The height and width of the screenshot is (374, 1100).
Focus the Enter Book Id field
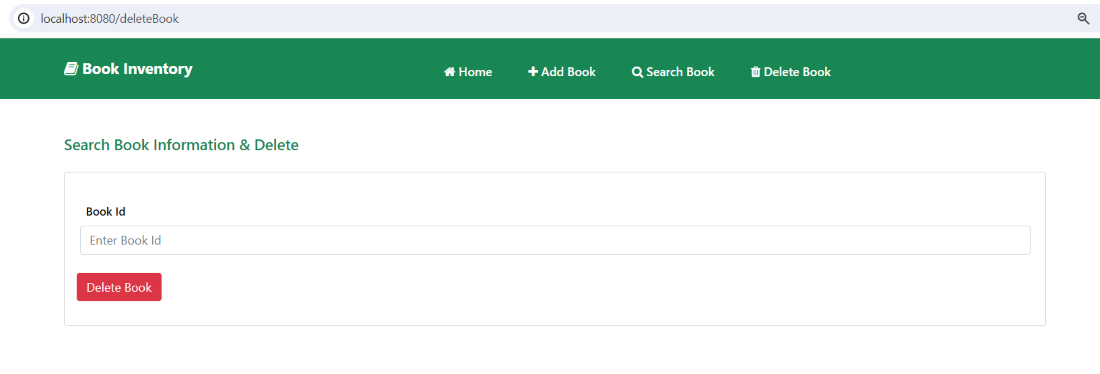click(x=555, y=240)
